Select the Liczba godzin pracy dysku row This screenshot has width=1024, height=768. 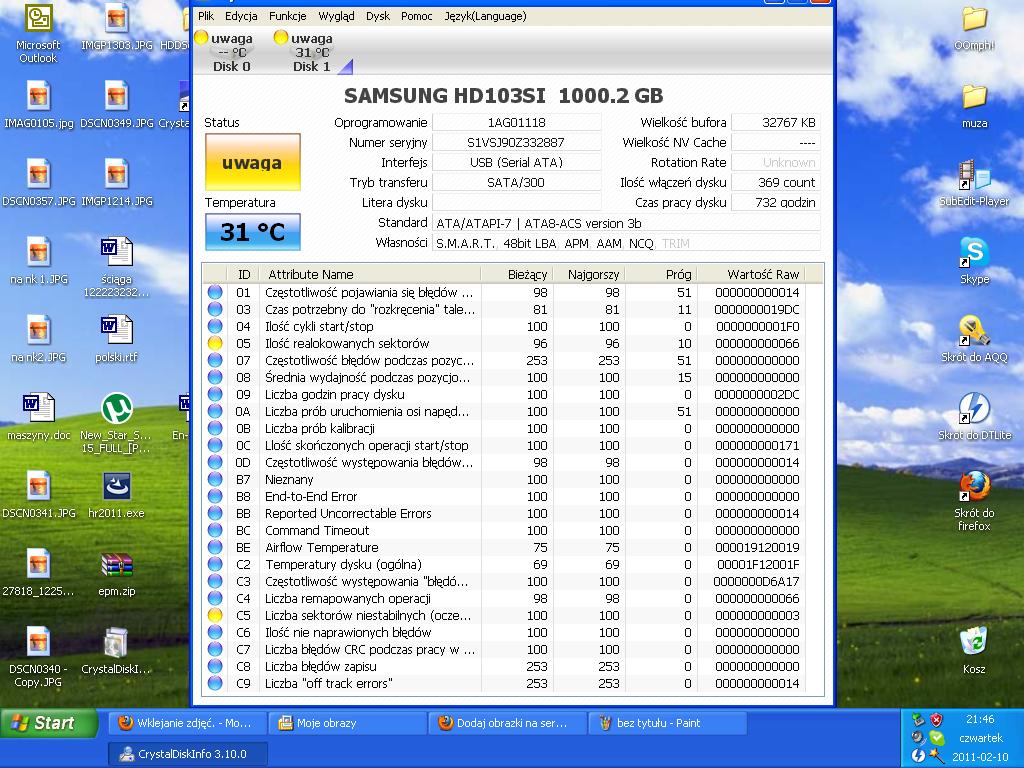click(x=503, y=394)
